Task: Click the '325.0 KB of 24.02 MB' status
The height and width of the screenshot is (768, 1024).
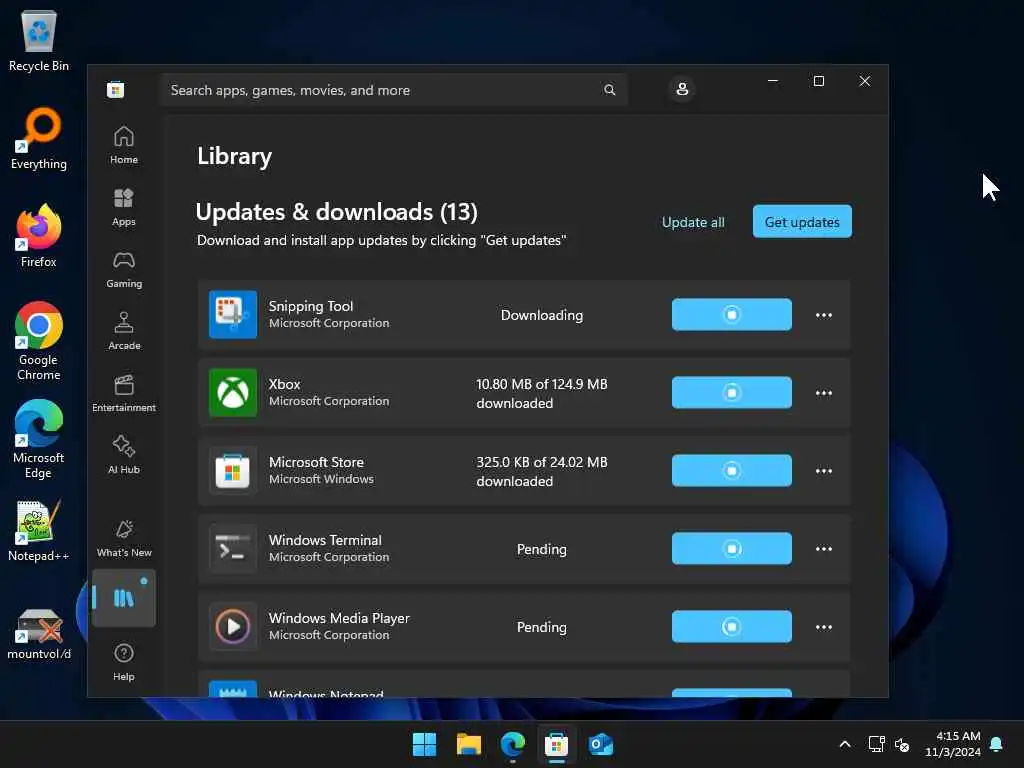Action: pyautogui.click(x=542, y=471)
